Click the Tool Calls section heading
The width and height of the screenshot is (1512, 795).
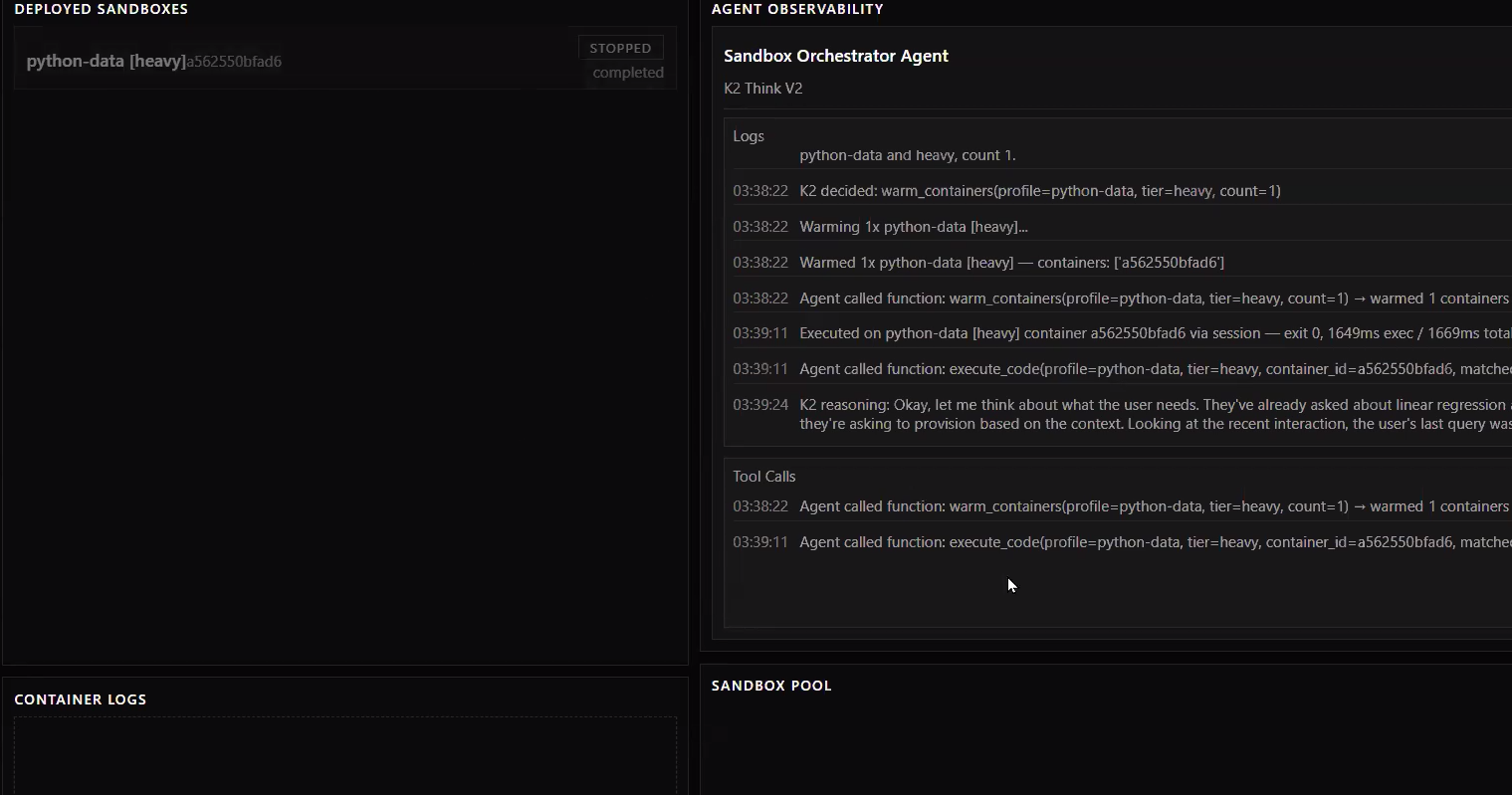764,477
